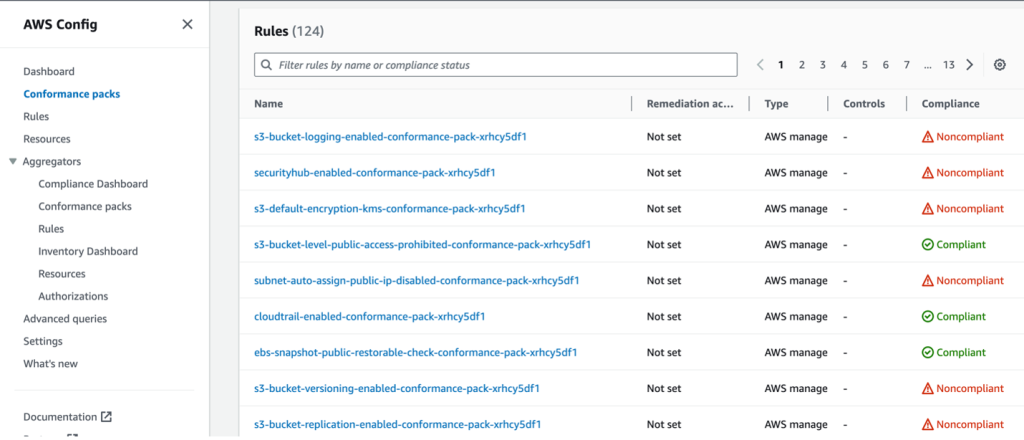1024x440 pixels.
Task: Go to next page of rules
Action: coord(970,65)
